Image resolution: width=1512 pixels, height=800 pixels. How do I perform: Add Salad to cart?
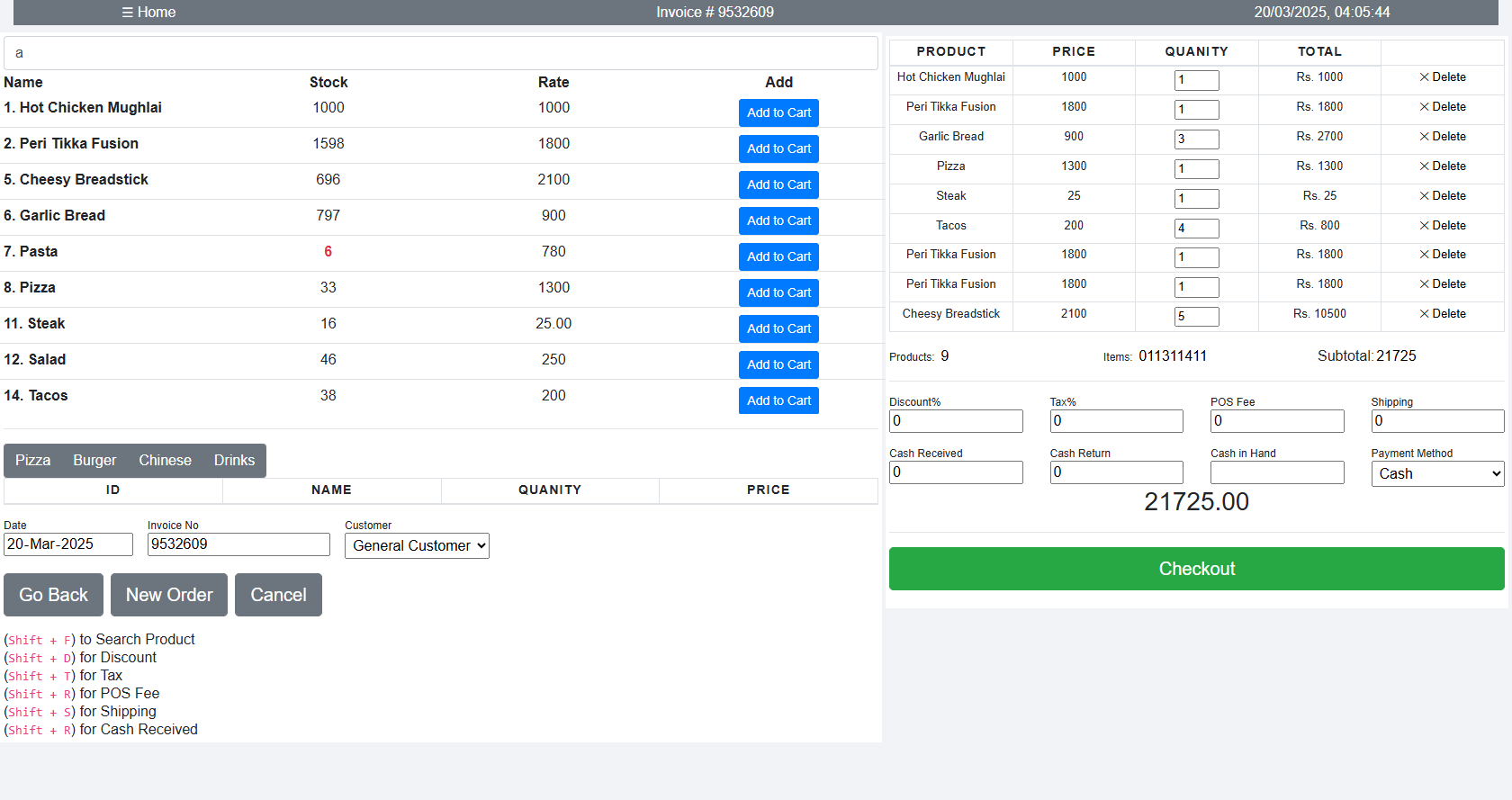778,364
